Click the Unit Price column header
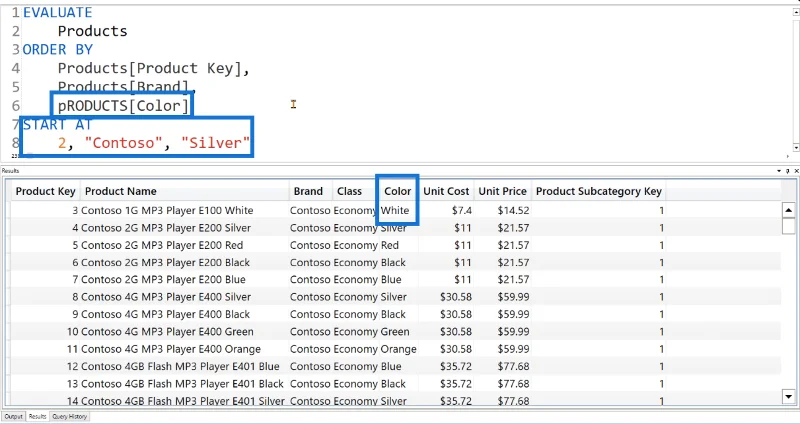The image size is (800, 424). [x=503, y=191]
